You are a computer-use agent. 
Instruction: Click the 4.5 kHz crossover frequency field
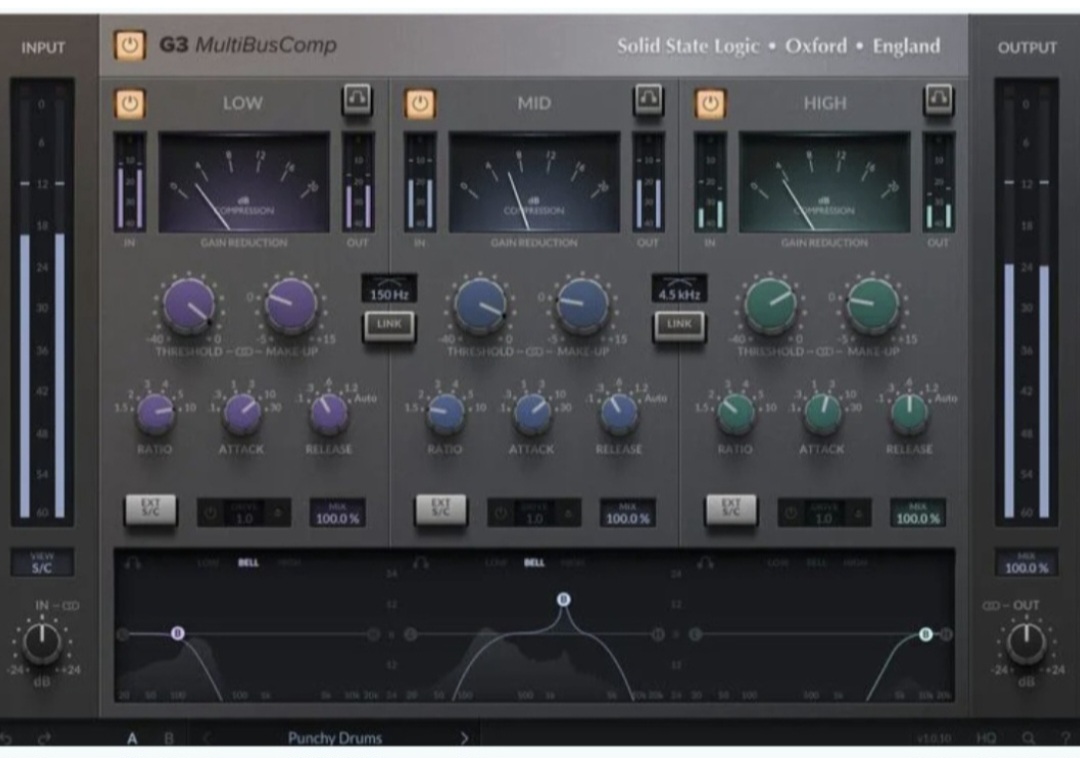(679, 289)
